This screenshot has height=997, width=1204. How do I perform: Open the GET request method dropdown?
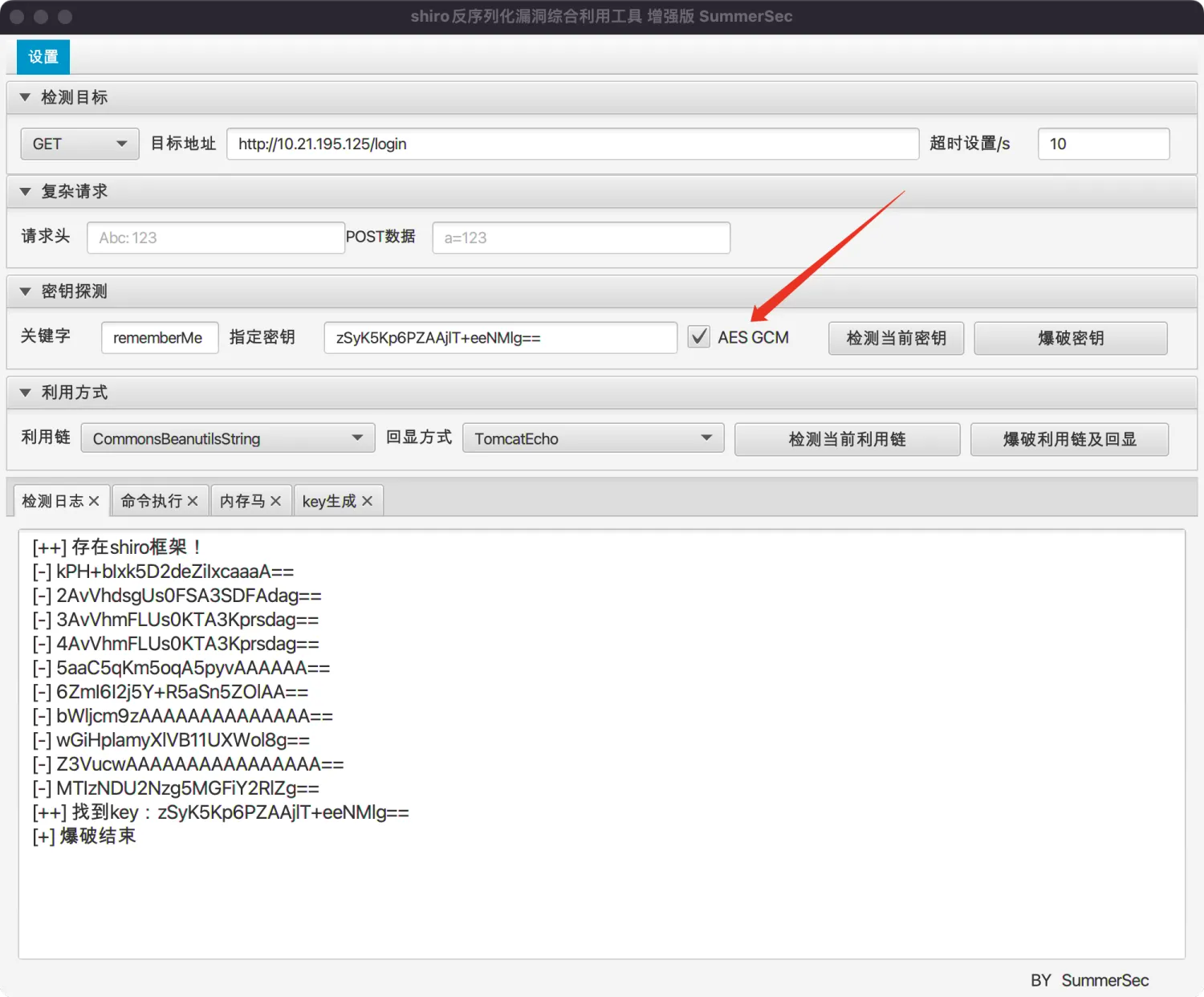(x=79, y=144)
